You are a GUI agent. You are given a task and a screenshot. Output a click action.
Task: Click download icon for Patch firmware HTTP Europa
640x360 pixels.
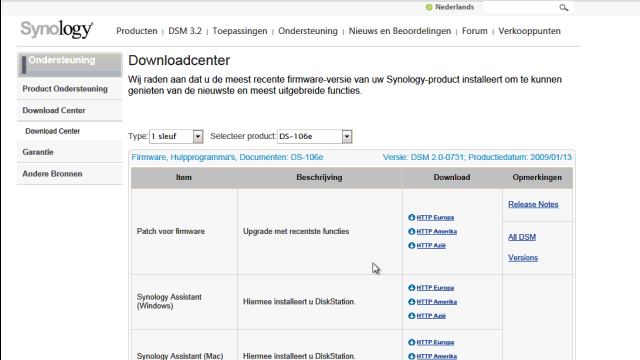pyautogui.click(x=411, y=218)
